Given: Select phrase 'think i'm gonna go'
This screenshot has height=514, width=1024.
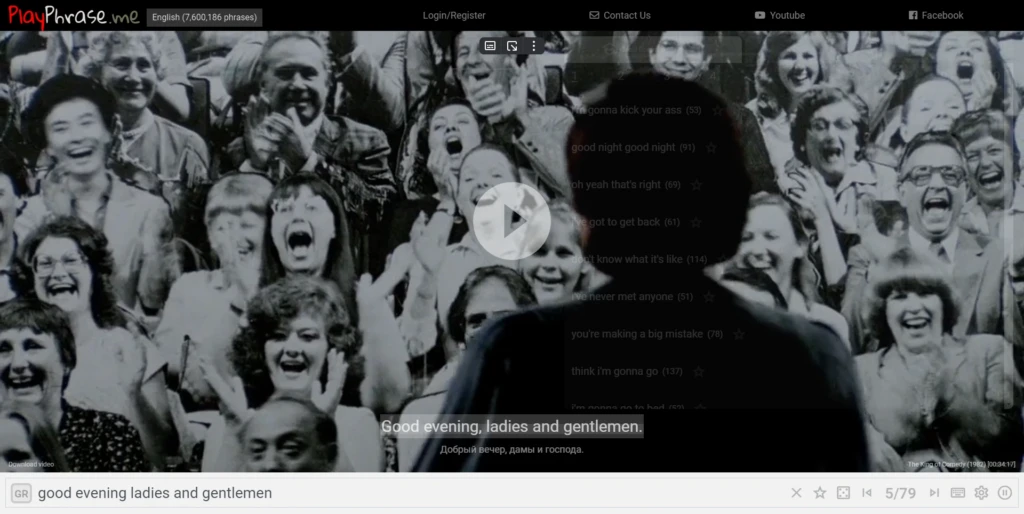Looking at the screenshot, I should pyautogui.click(x=615, y=371).
